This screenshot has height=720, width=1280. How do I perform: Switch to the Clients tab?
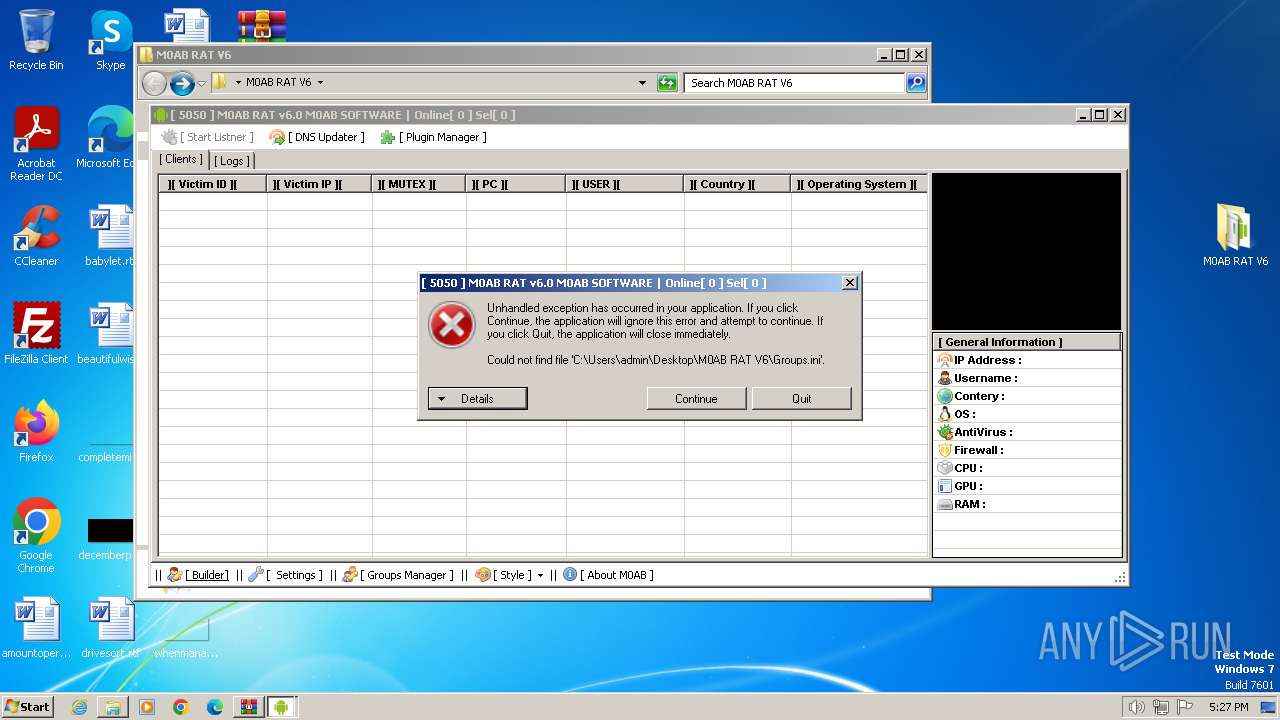(181, 159)
